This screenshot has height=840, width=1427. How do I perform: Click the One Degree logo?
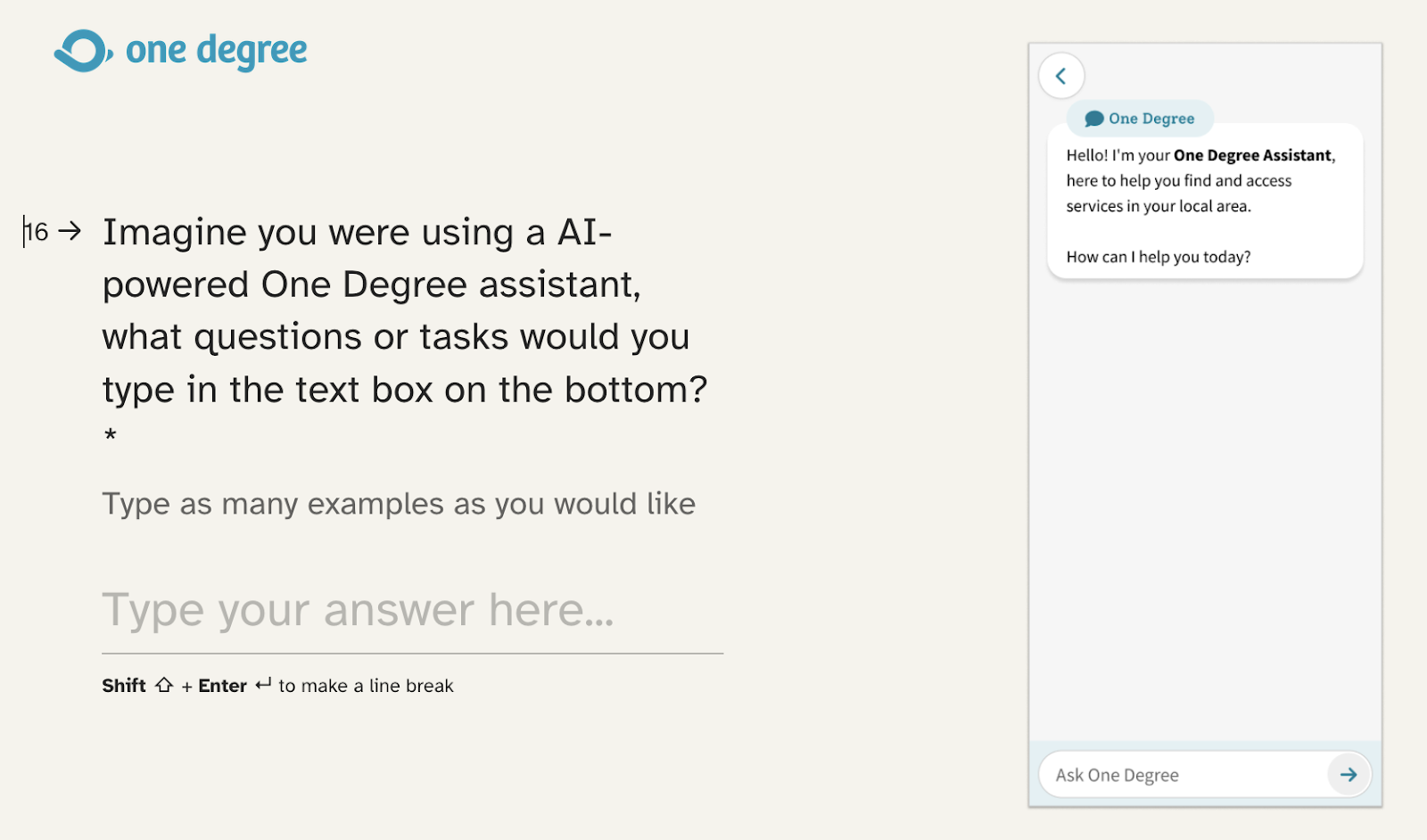click(181, 51)
